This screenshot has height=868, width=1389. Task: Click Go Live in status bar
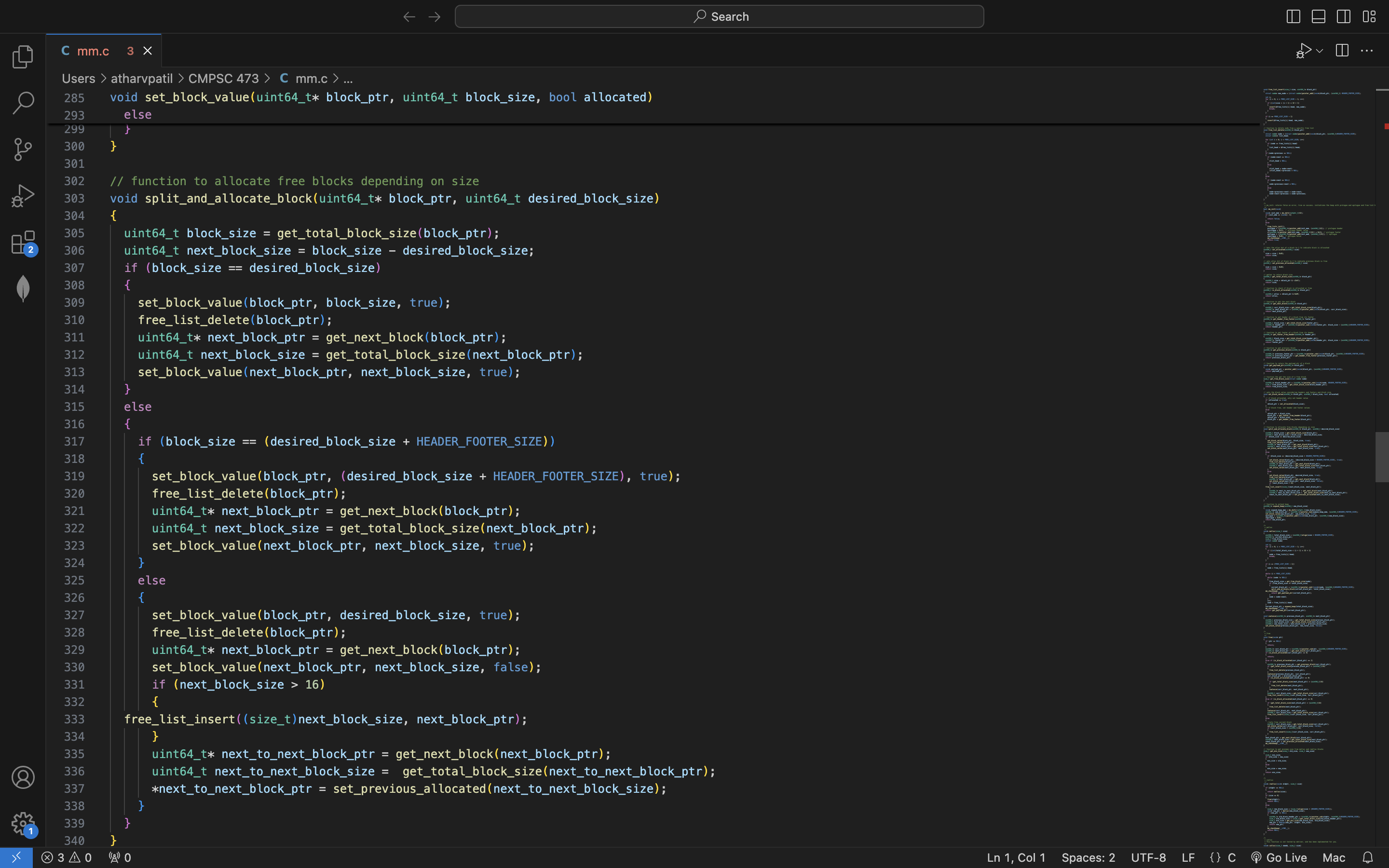1279,857
